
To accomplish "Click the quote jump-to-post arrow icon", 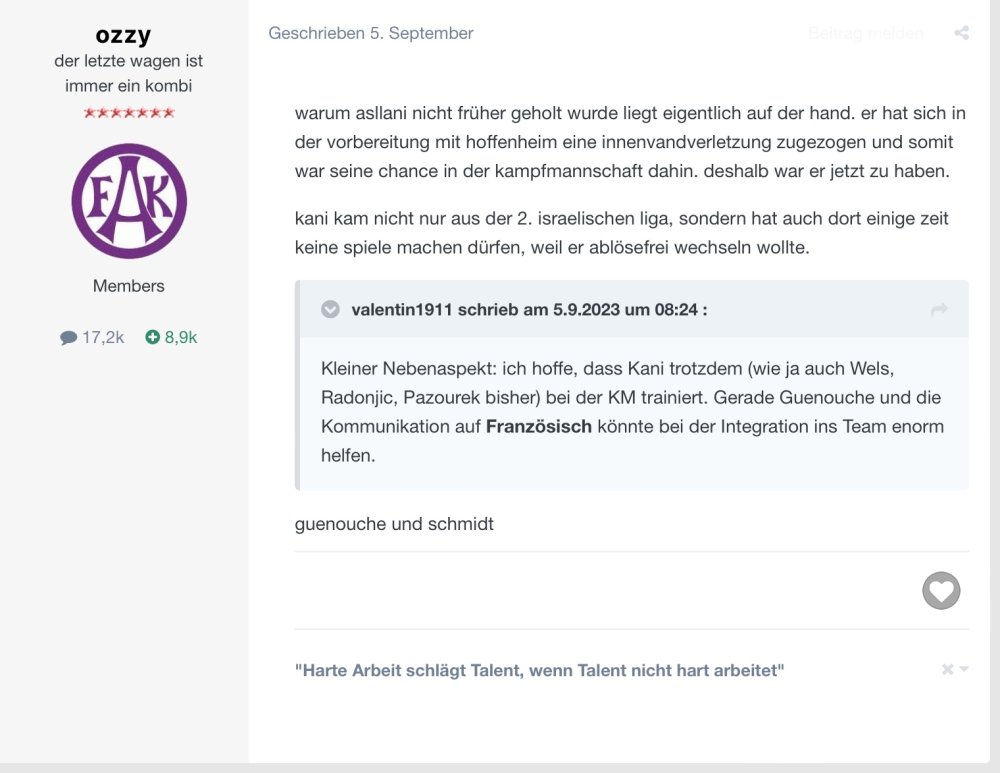I will click(x=939, y=310).
